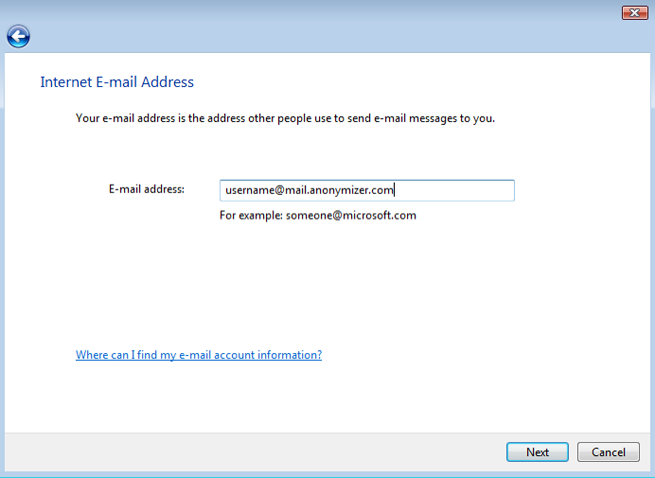
Task: Focus the E-mail address input field
Action: tap(366, 190)
